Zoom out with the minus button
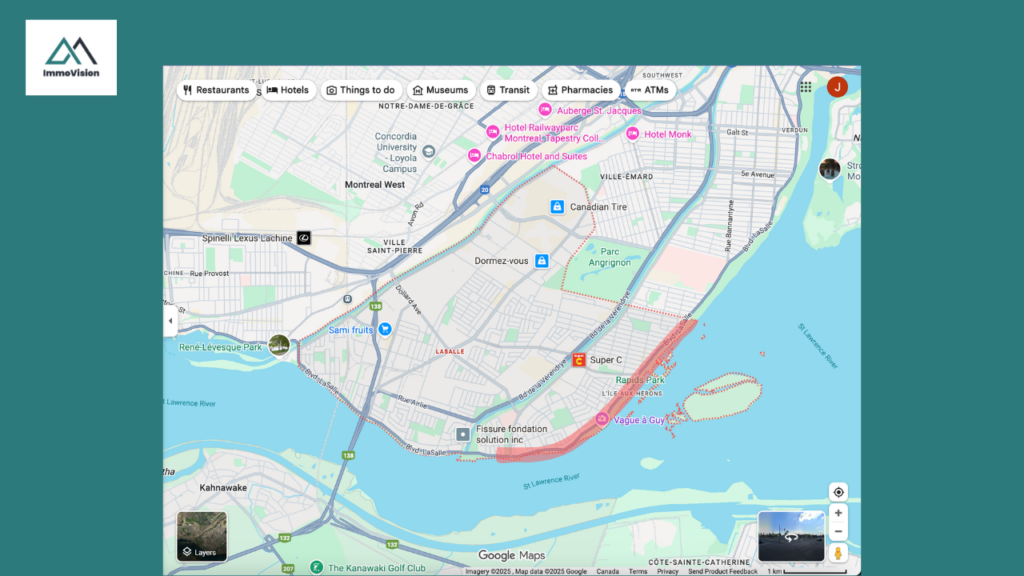 click(838, 531)
